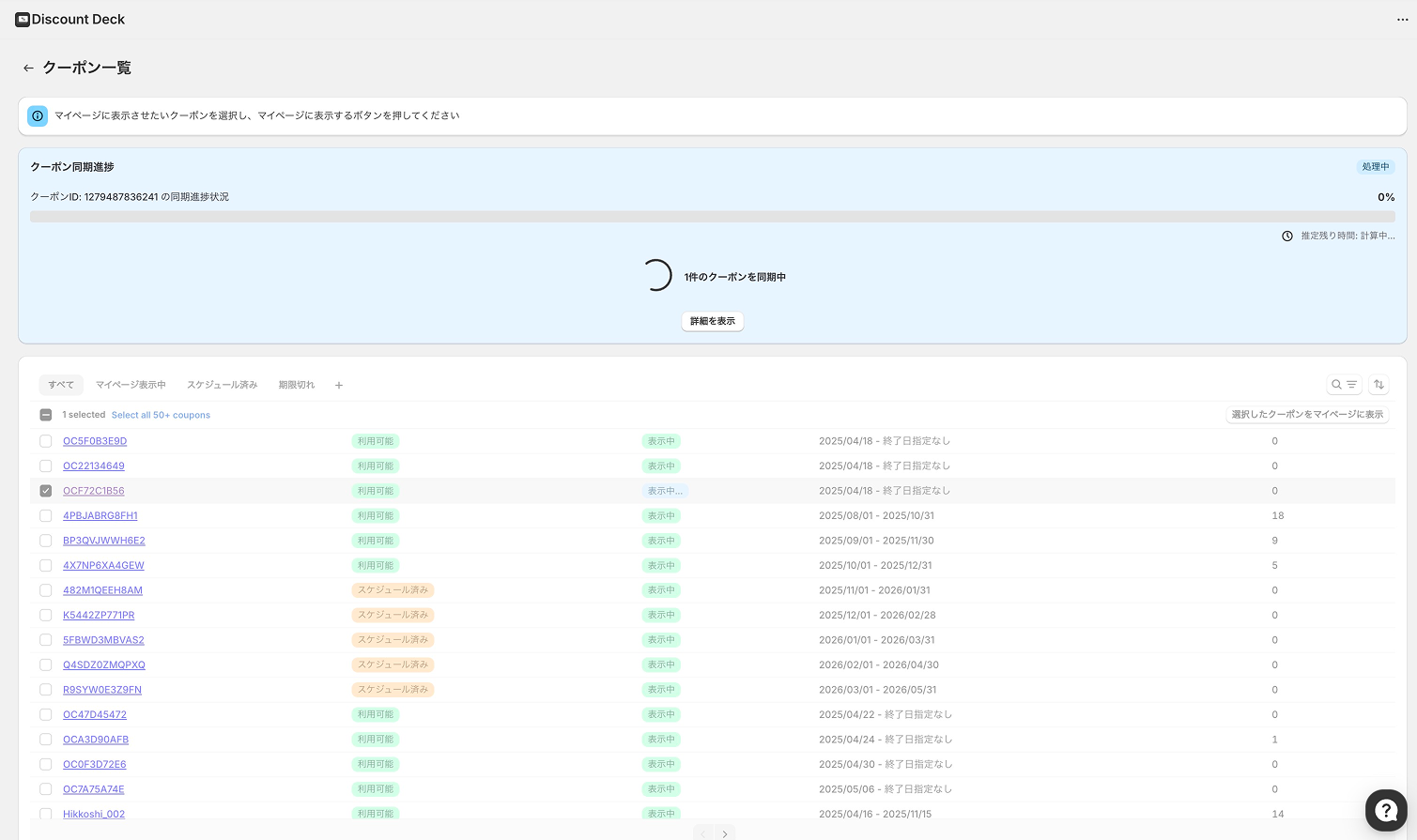Toggle the select-all header checkbox
Image resolution: width=1417 pixels, height=840 pixels.
(46, 415)
